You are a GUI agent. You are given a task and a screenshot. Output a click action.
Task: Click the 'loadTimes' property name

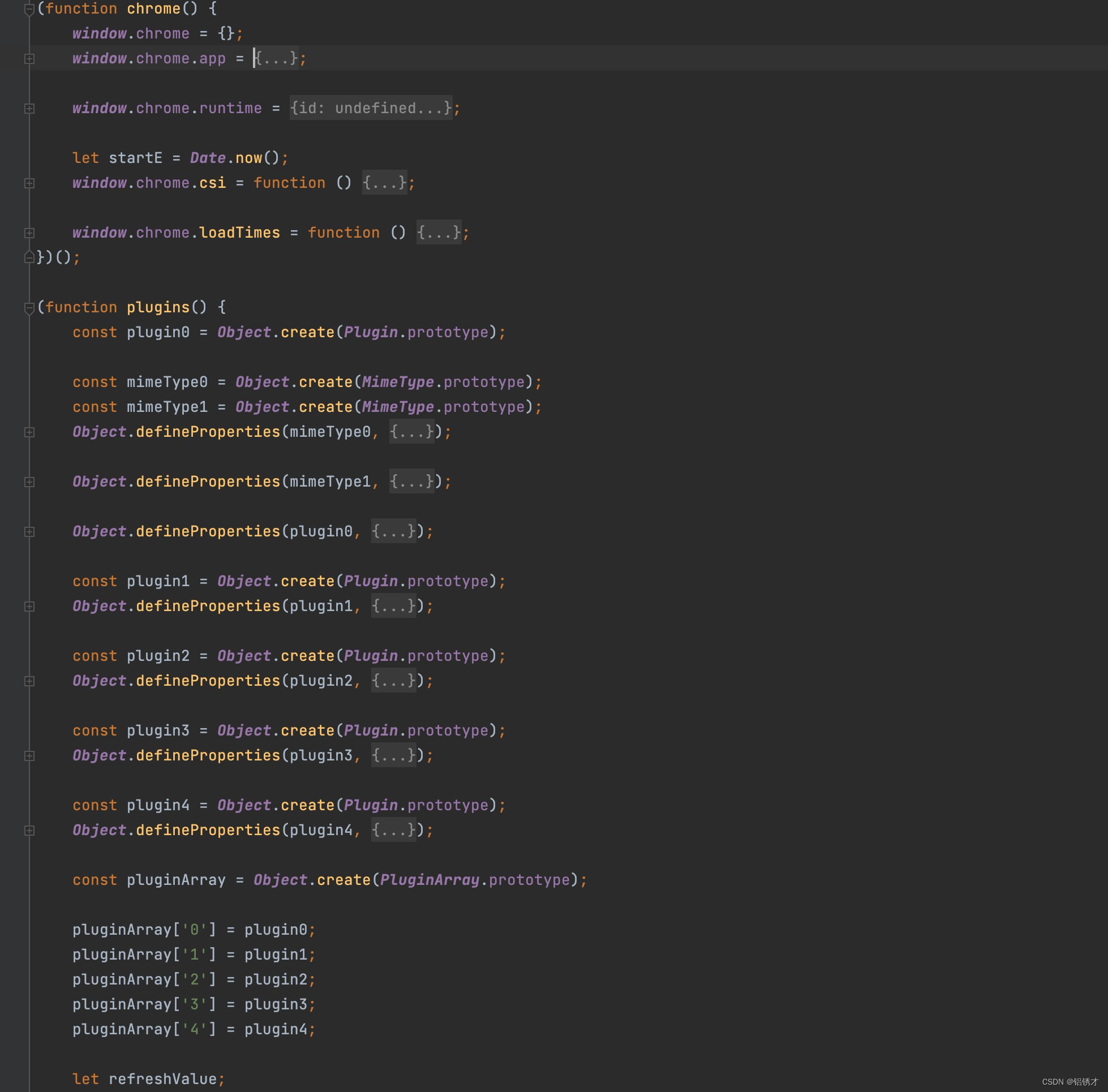pos(240,233)
